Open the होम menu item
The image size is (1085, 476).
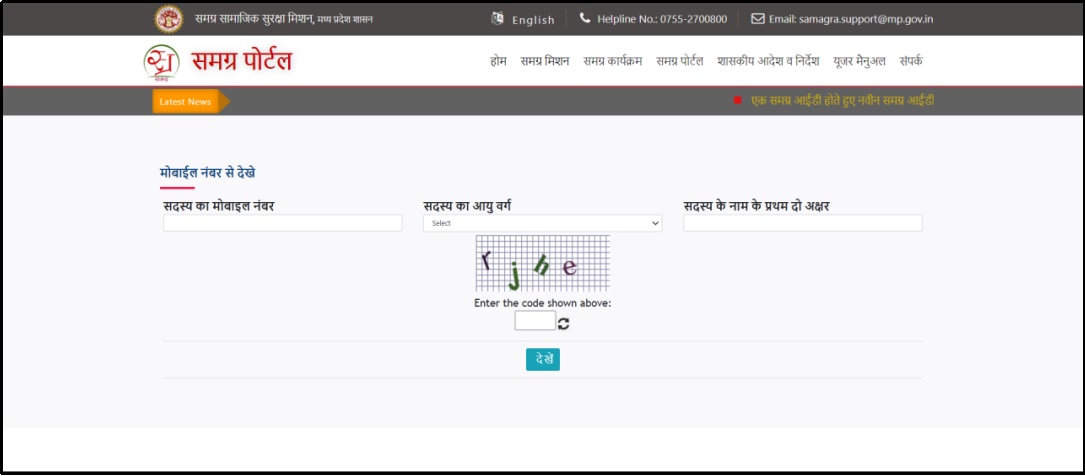tap(498, 61)
